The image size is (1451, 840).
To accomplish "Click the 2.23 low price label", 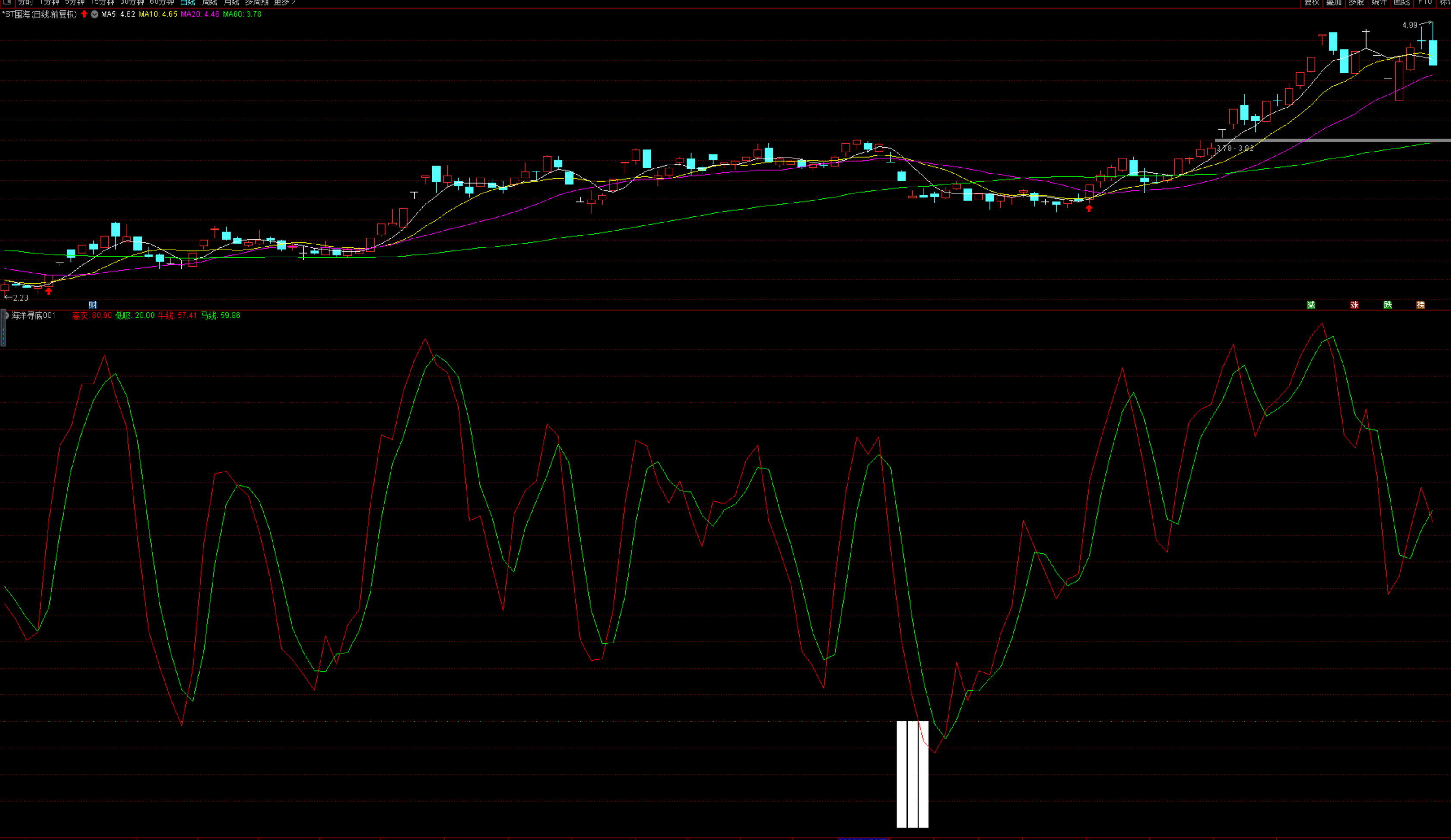I will tap(20, 298).
